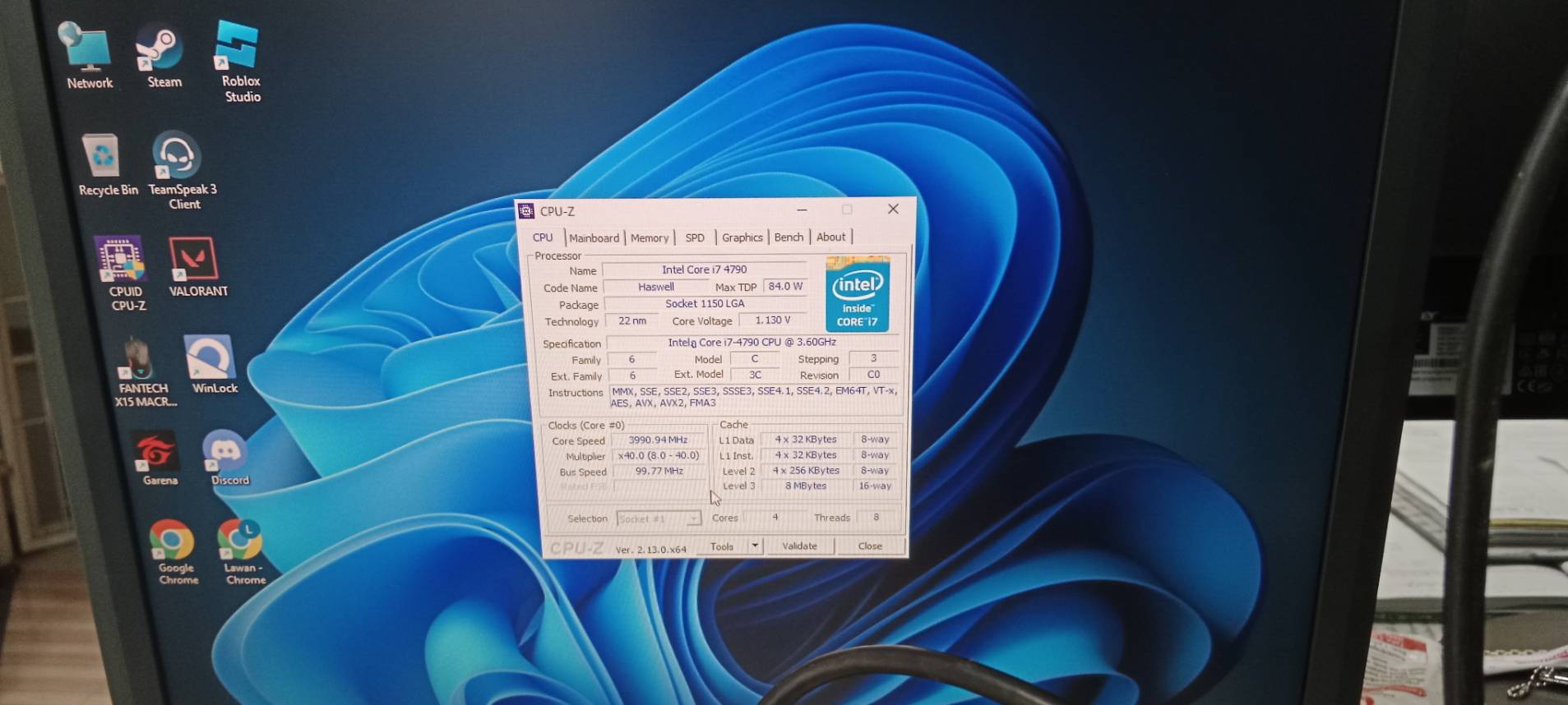The image size is (1568, 705).
Task: Select the CPUID CPU-Z desktop icon
Action: [x=123, y=274]
